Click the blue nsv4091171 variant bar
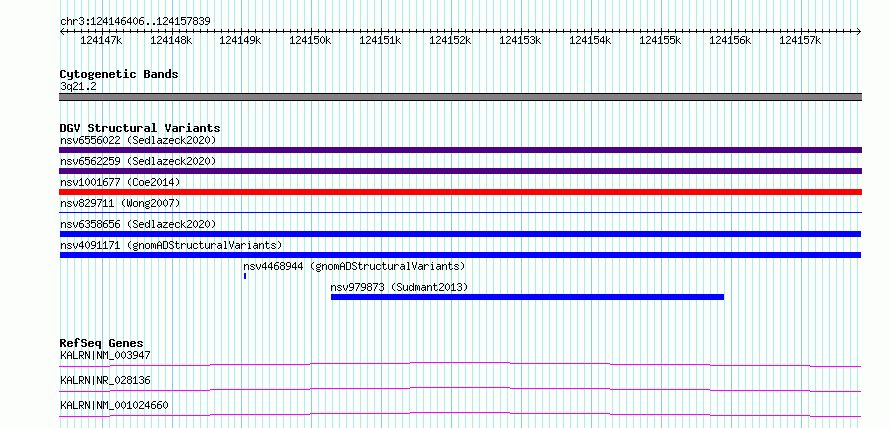The image size is (890, 428). click(x=460, y=255)
